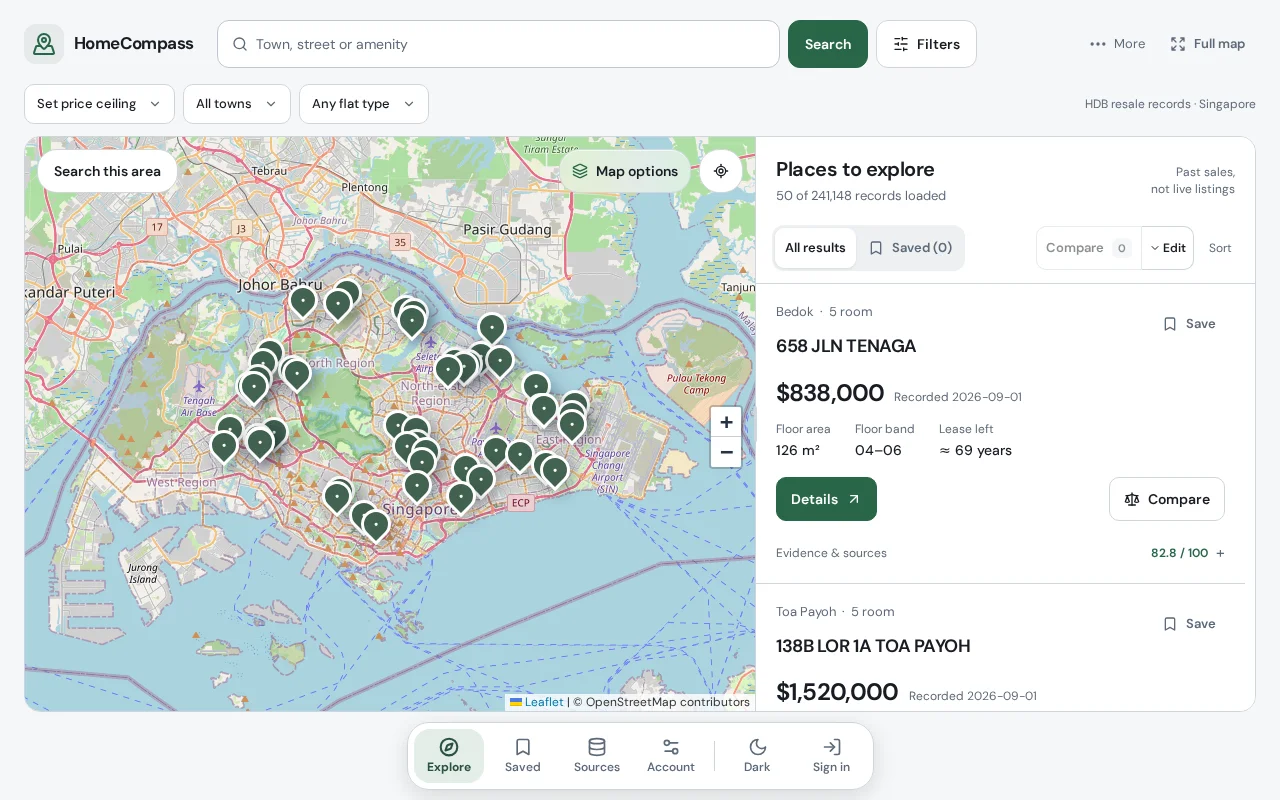
Task: Click the locate me crosshair button
Action: (721, 171)
